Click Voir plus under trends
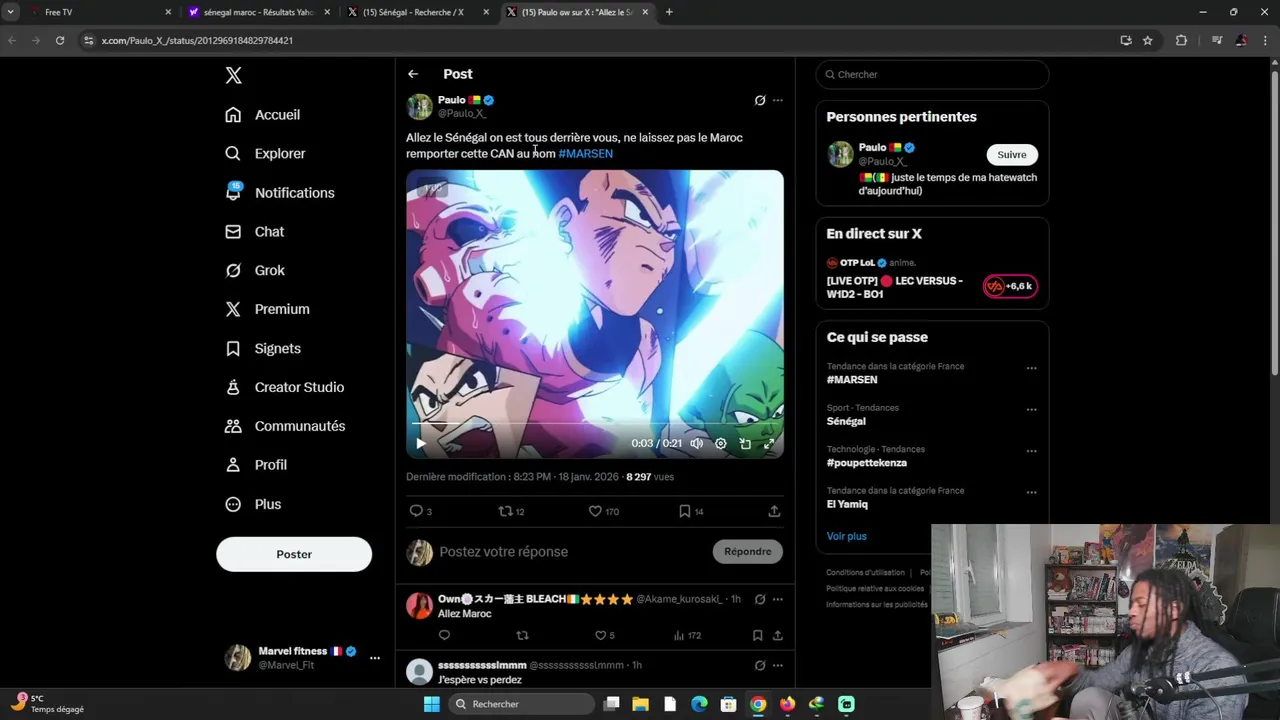 point(847,536)
